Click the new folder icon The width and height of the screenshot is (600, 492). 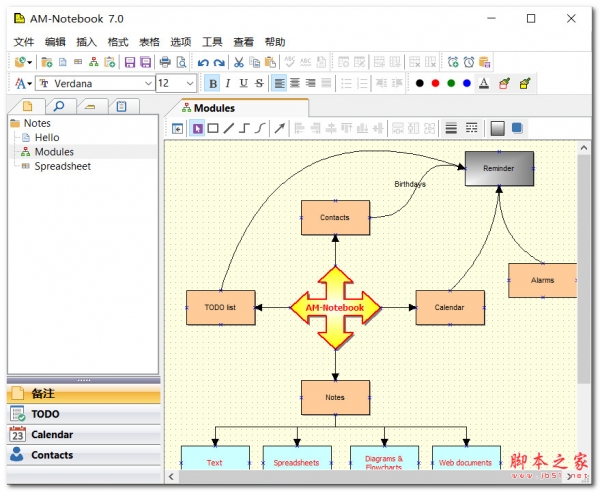coord(47,62)
